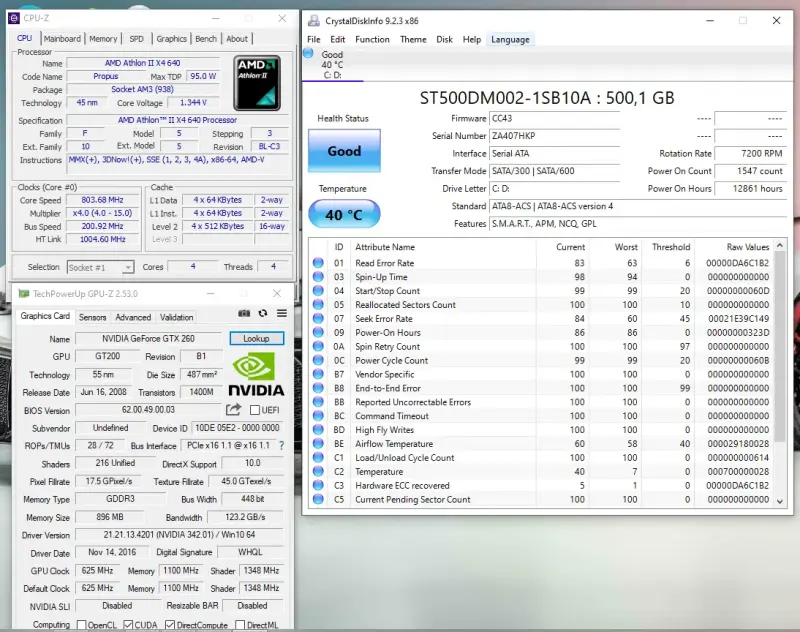Click the Lookup button in GPU-Z
Image resolution: width=800 pixels, height=632 pixels.
[256, 338]
